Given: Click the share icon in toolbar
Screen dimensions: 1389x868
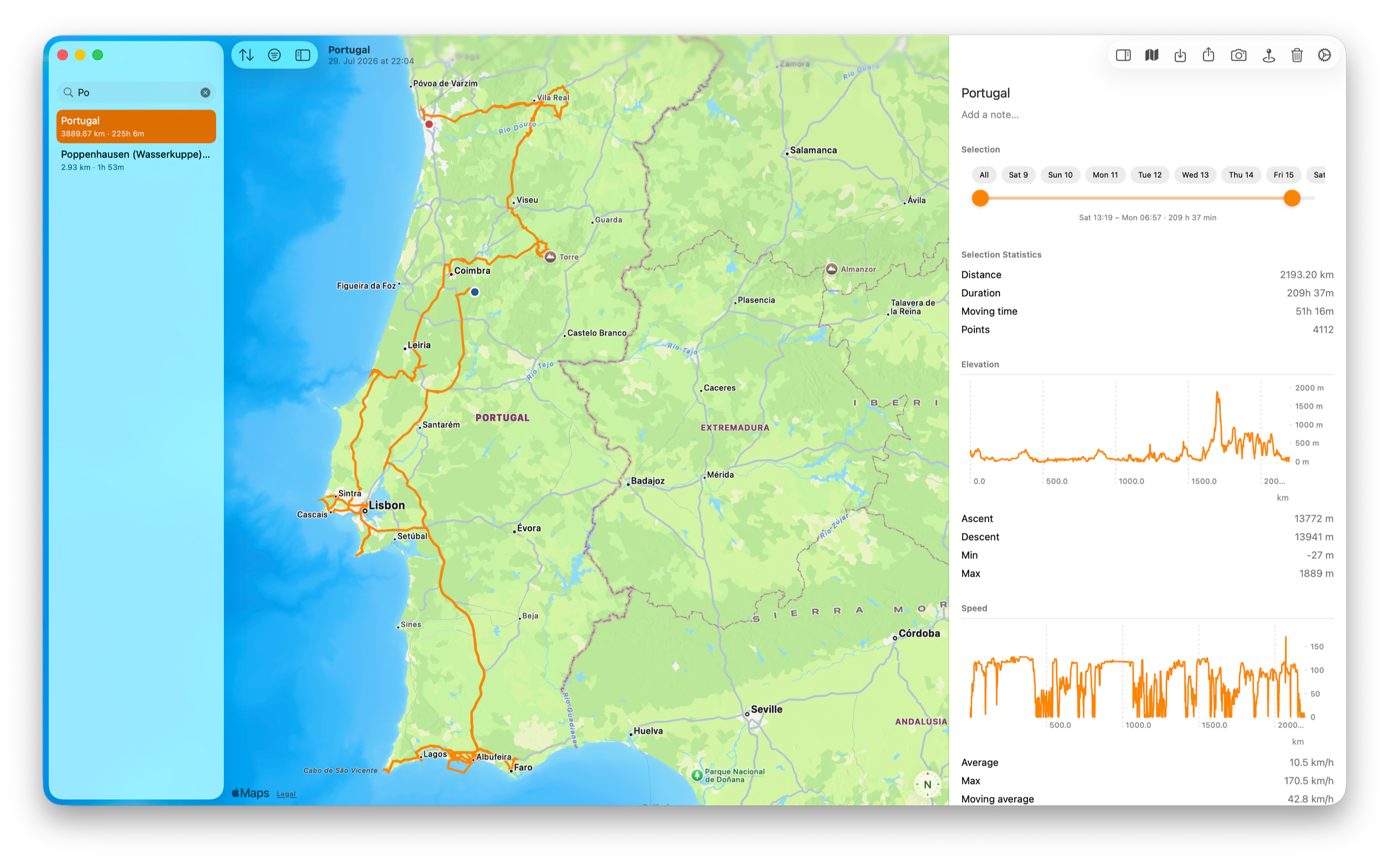Looking at the screenshot, I should coord(1208,54).
